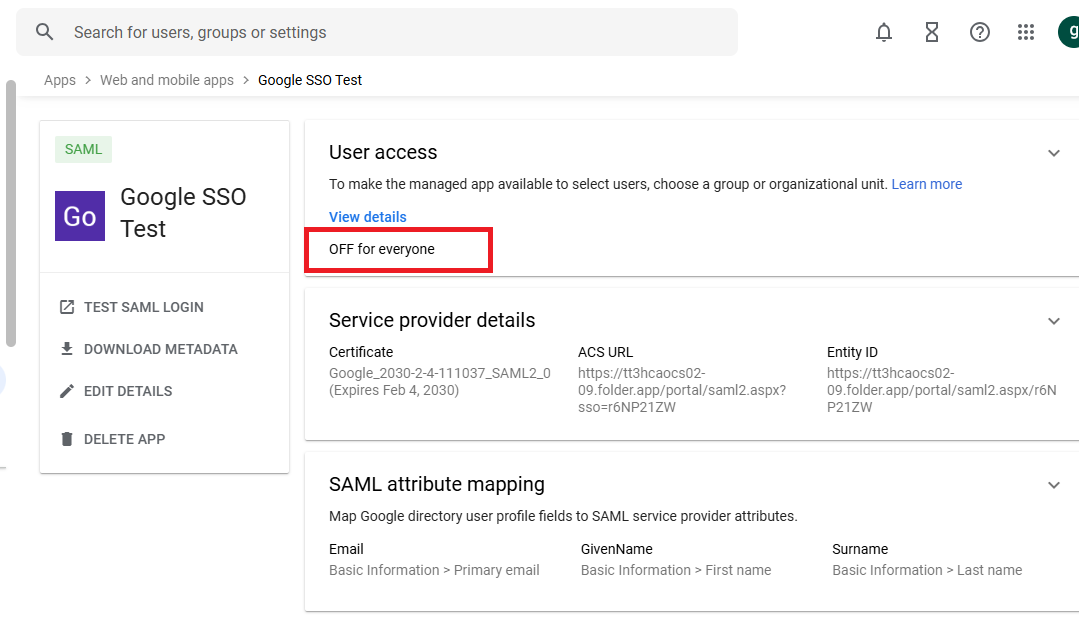
Task: Click the Edit Details pencil icon
Action: point(67,391)
